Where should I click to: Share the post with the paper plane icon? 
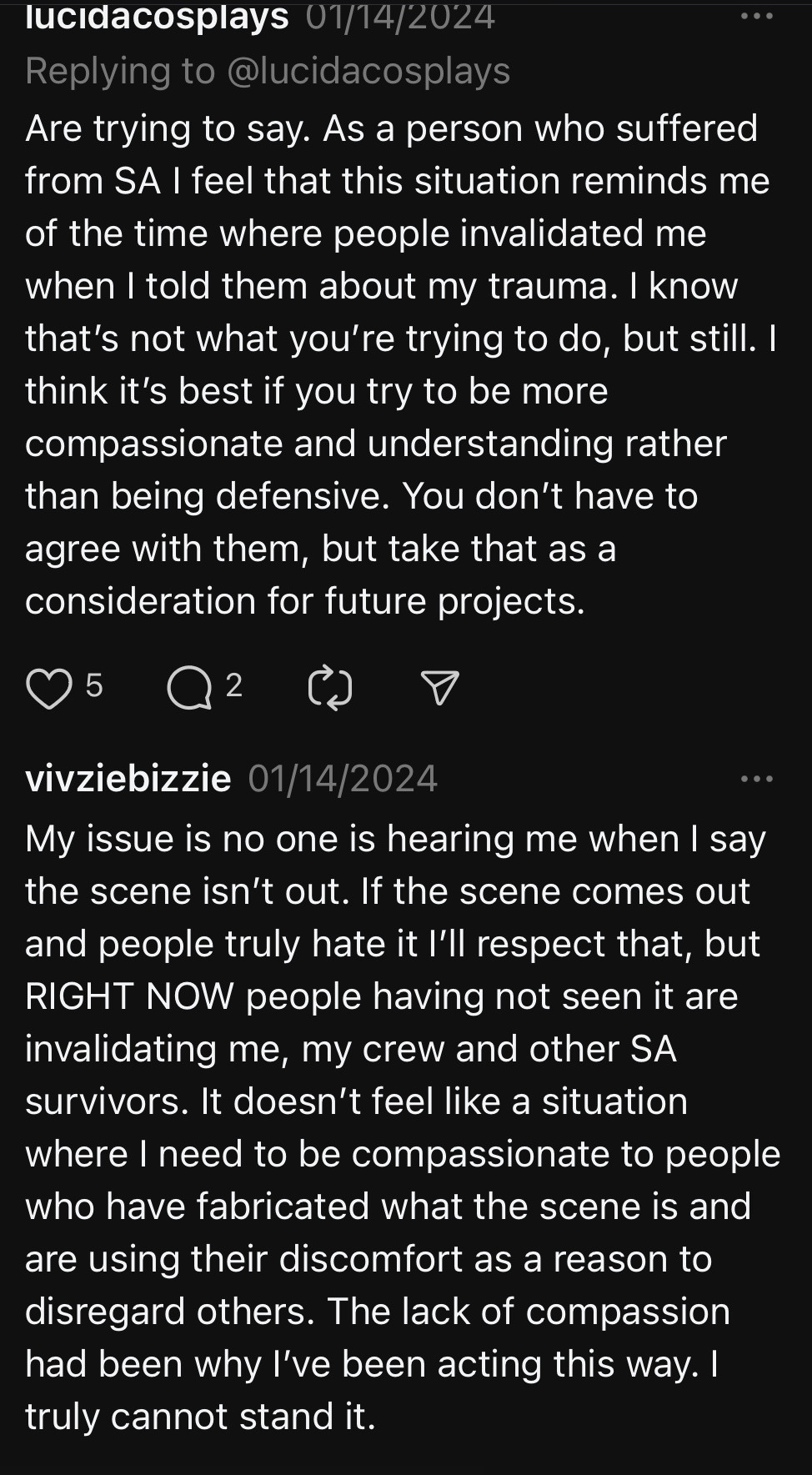click(x=440, y=689)
